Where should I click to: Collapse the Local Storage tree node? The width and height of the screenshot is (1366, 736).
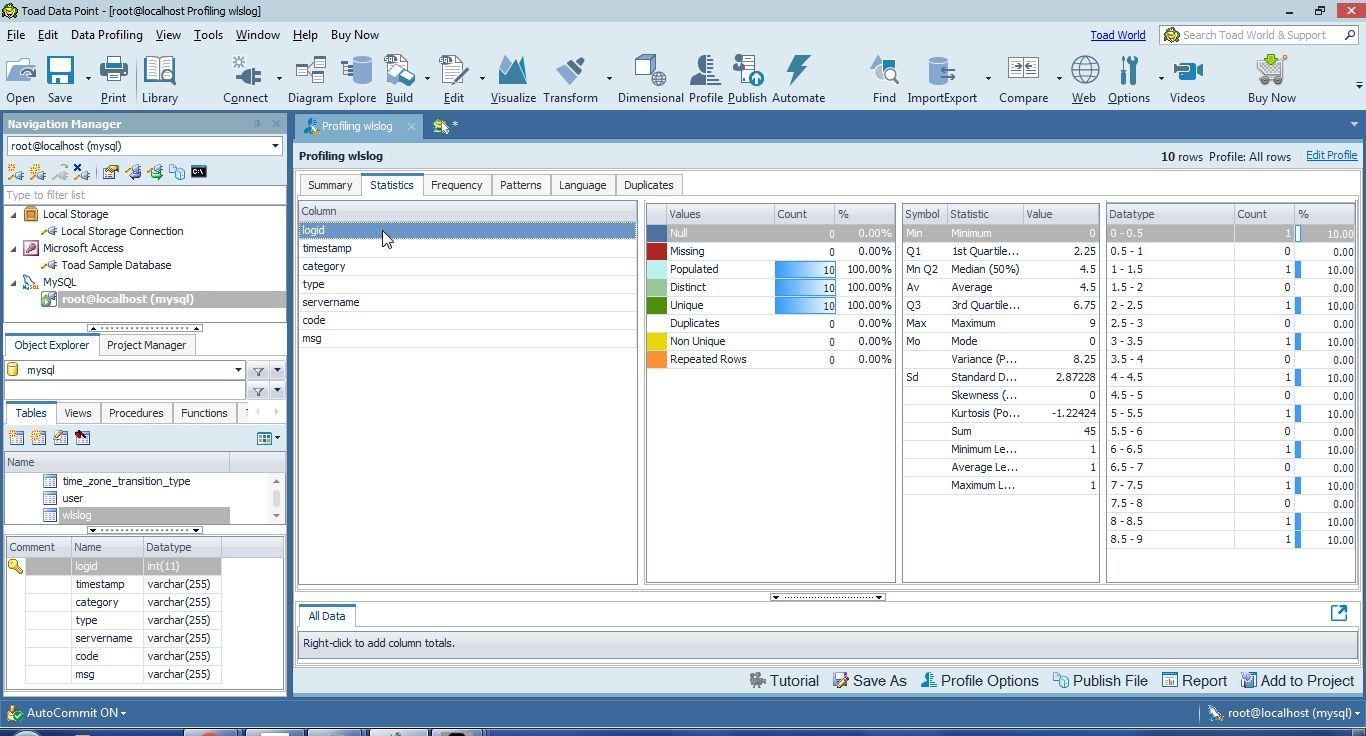(14, 214)
